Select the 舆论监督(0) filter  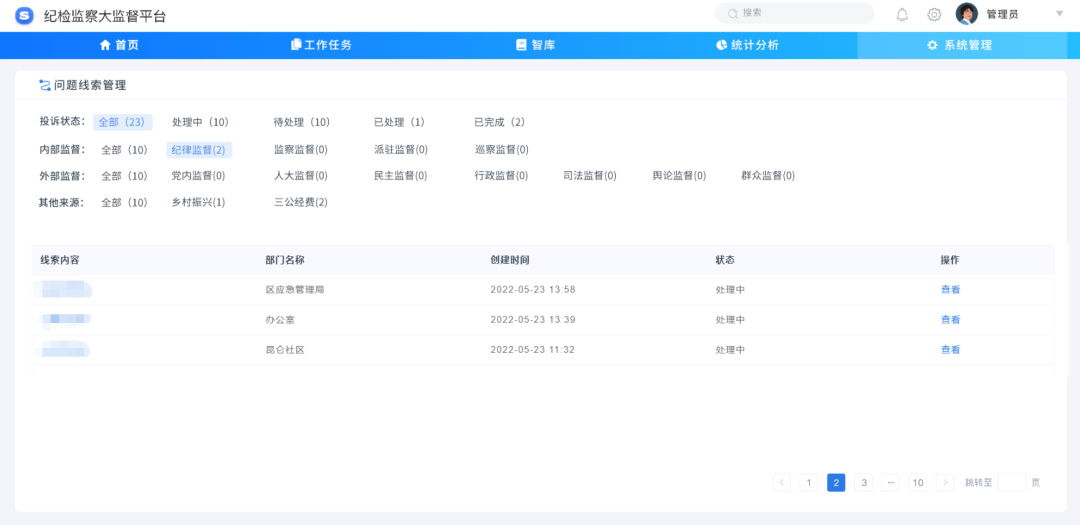[x=679, y=176]
